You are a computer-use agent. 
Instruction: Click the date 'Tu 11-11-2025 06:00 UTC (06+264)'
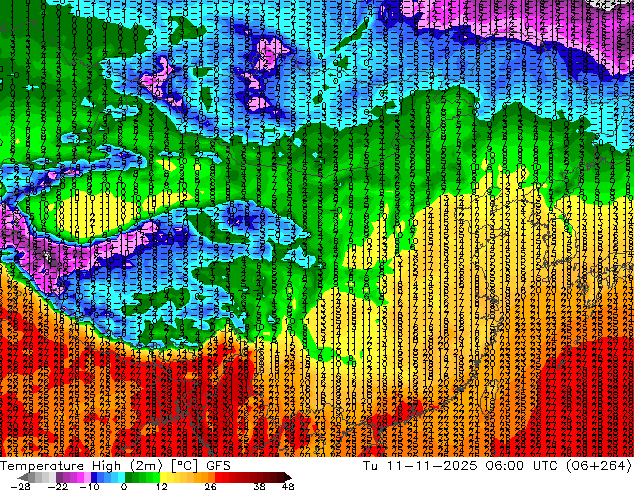point(497,465)
